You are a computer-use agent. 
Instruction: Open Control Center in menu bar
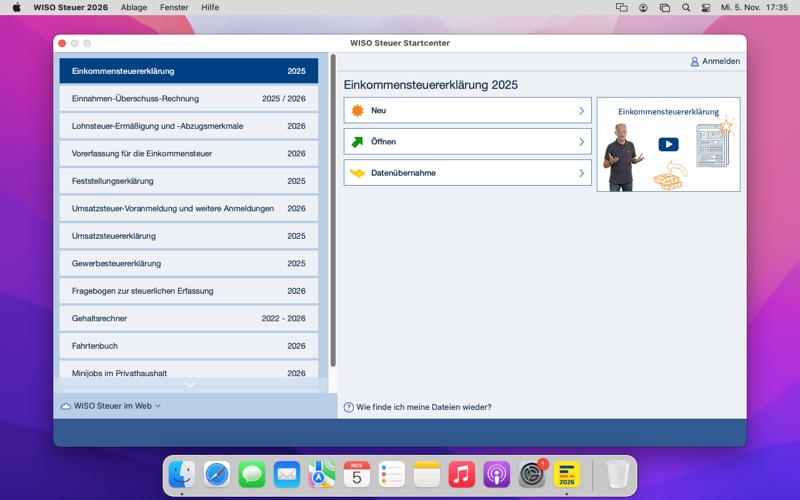point(706,8)
